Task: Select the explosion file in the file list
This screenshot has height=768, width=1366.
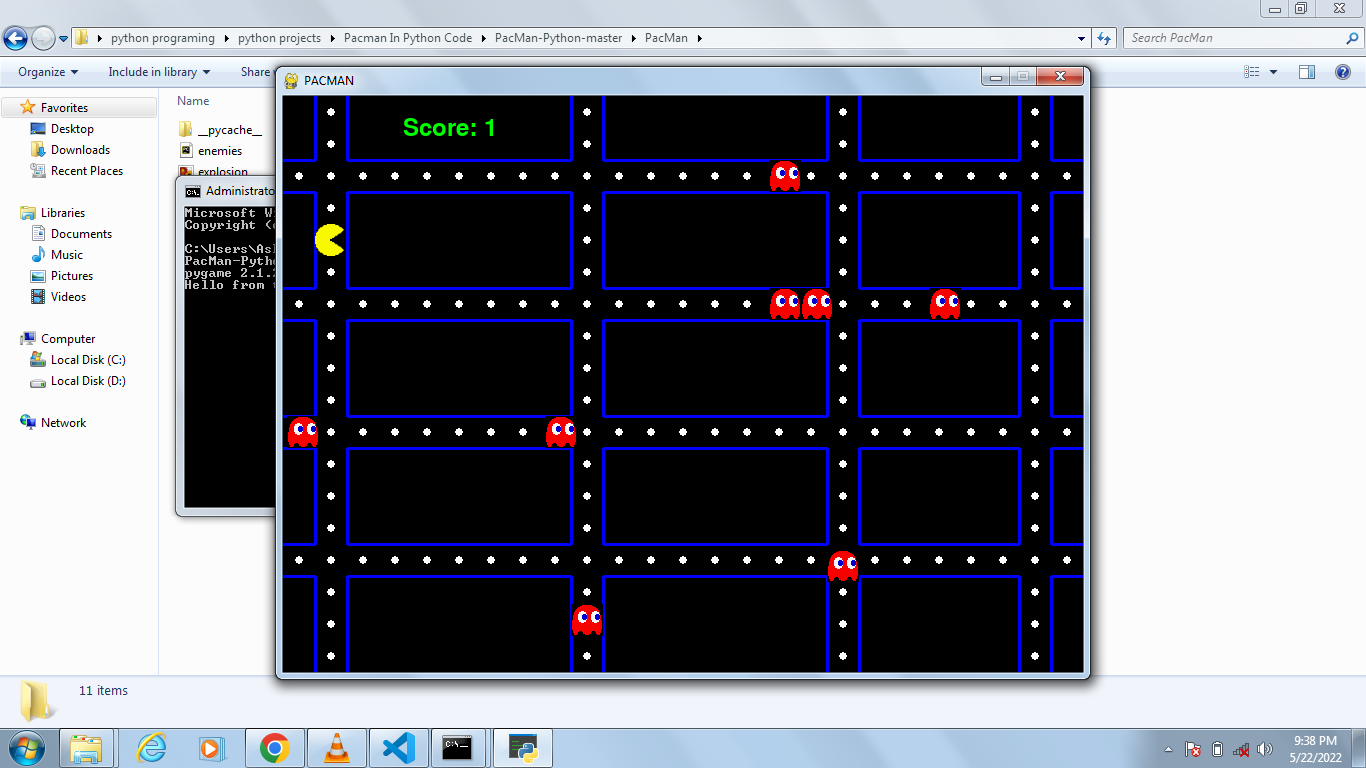Action: click(220, 172)
